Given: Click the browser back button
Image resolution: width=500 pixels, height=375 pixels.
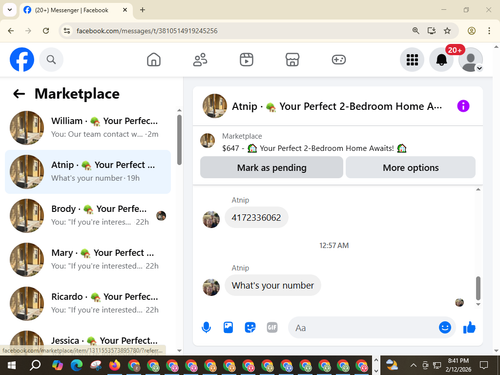Looking at the screenshot, I should click(11, 31).
